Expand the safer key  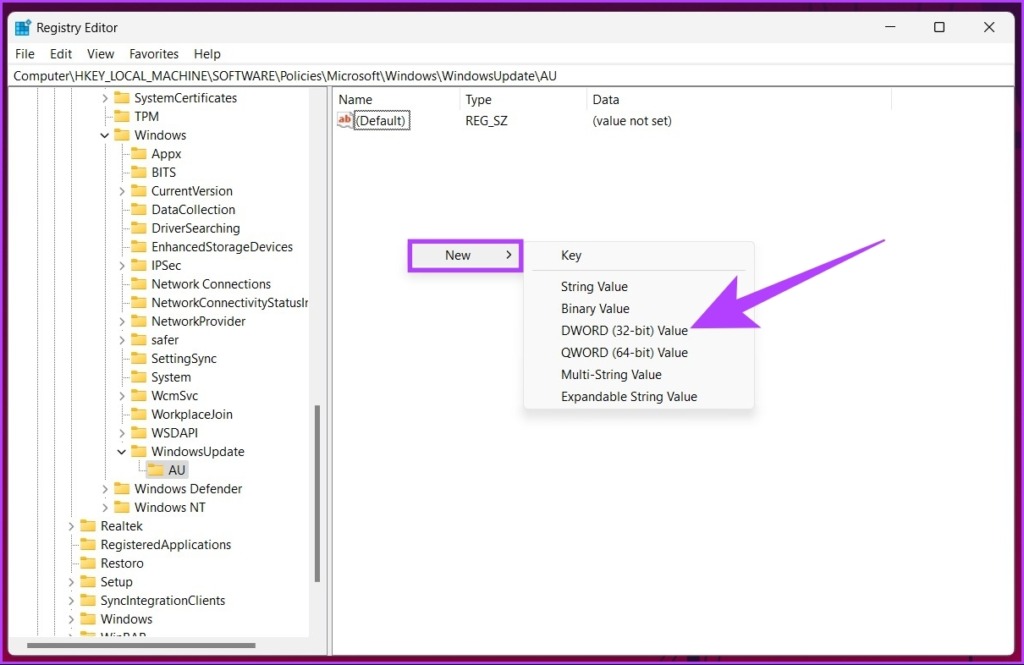[121, 340]
